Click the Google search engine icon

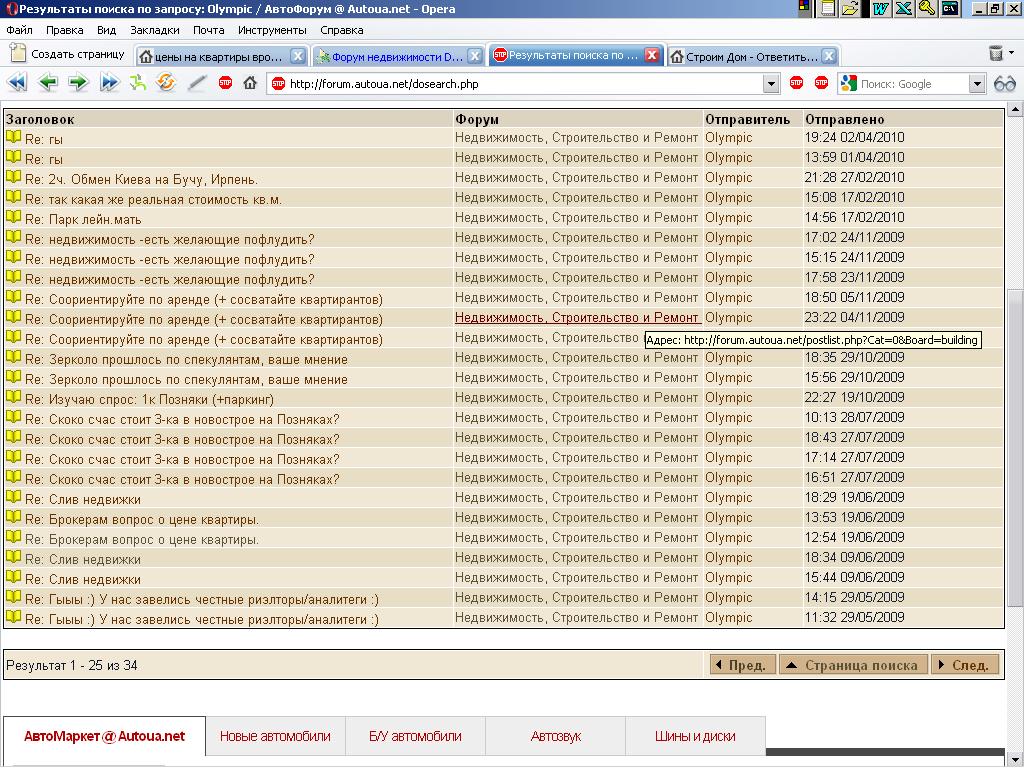point(848,84)
